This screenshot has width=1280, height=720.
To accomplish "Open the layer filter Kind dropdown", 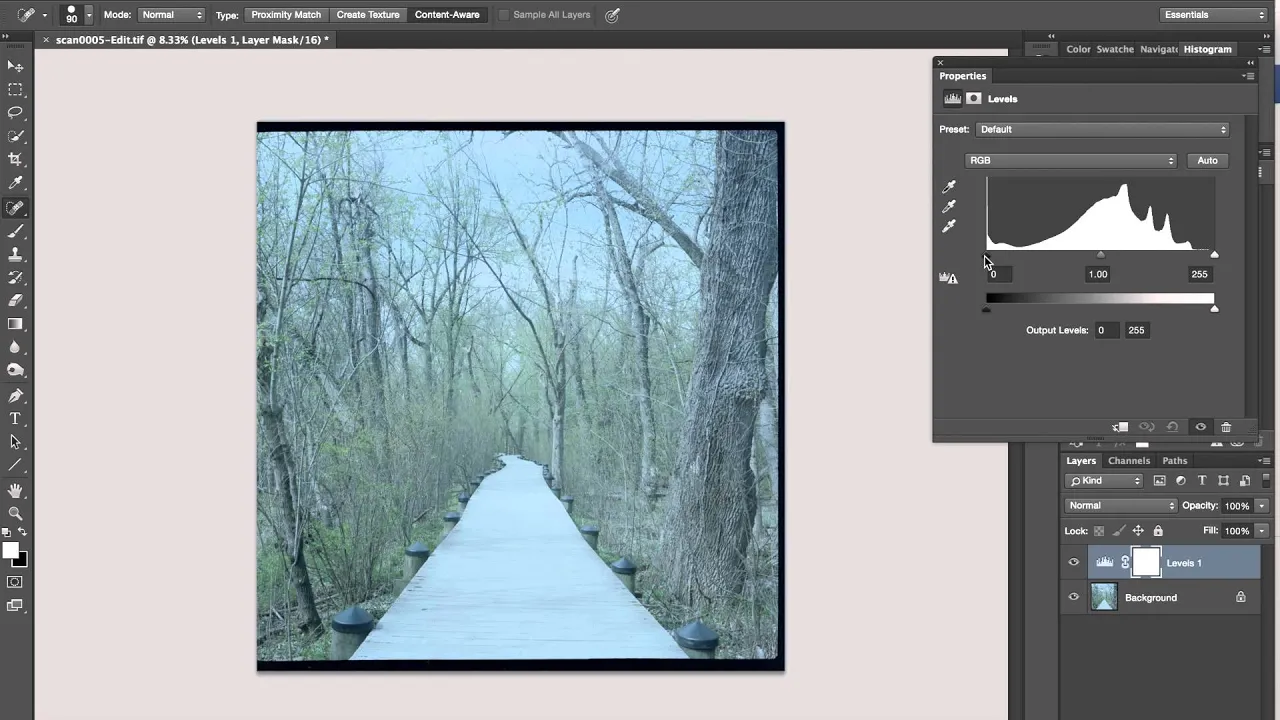I will click(x=1105, y=481).
